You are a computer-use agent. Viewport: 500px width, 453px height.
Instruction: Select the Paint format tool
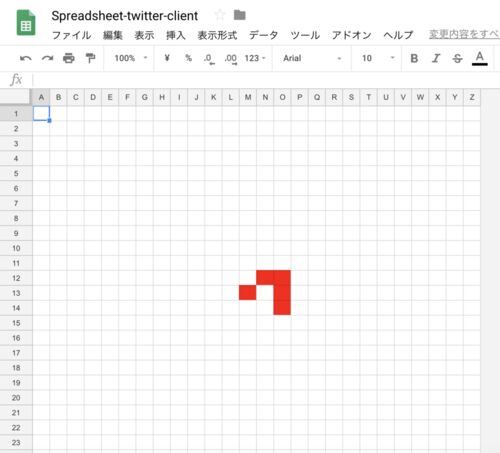pos(90,58)
